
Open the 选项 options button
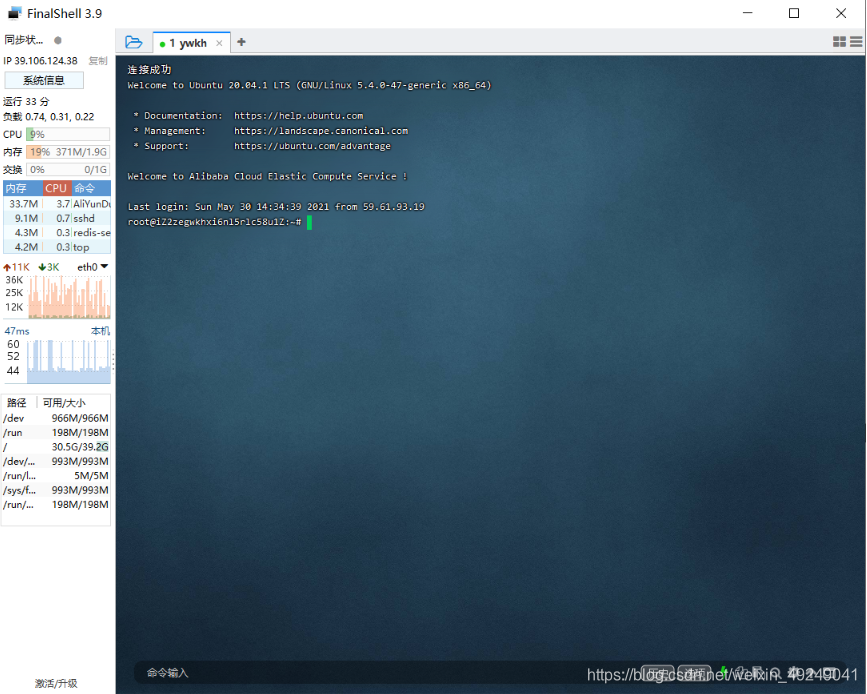[x=694, y=673]
